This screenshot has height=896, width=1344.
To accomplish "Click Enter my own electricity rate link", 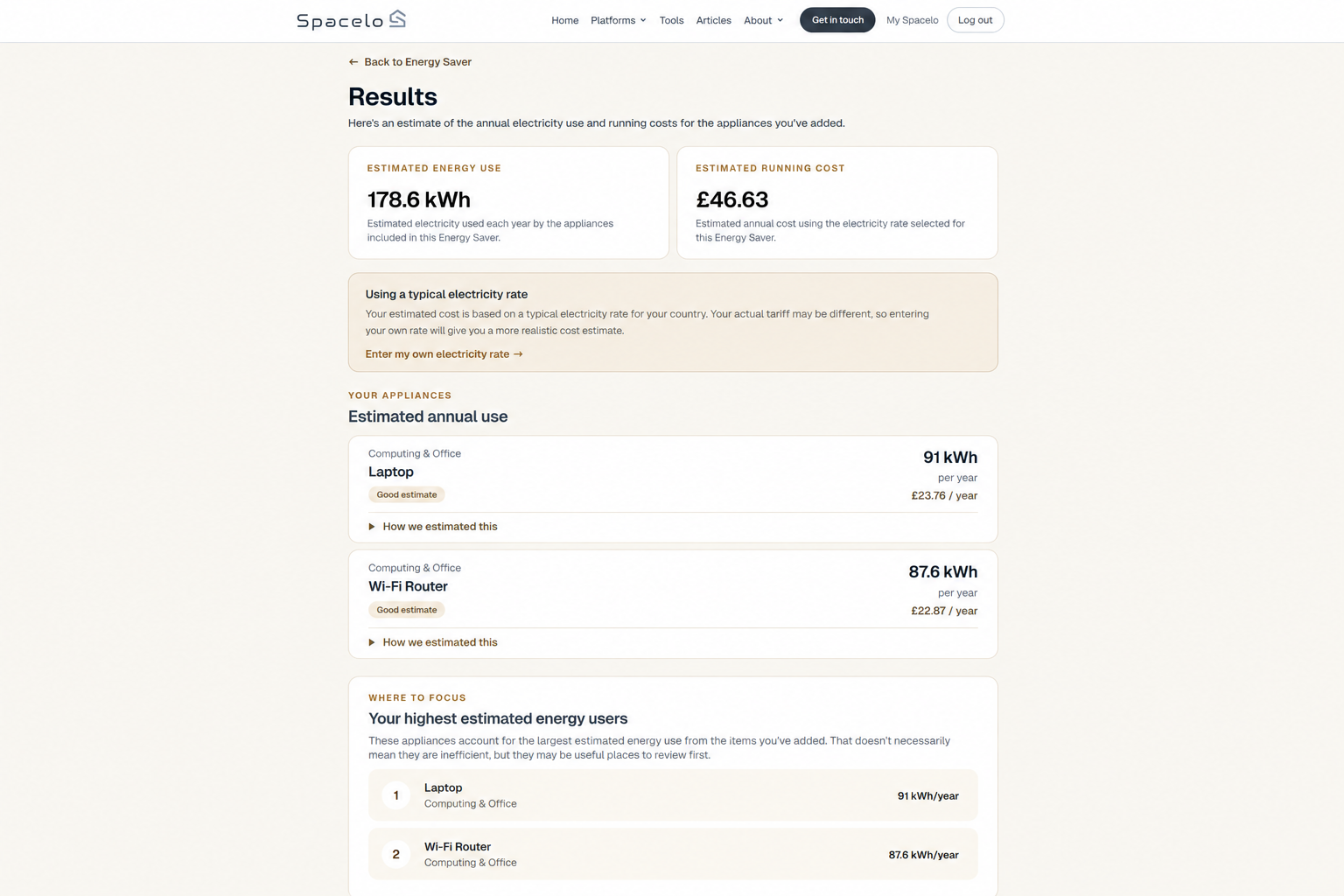I will (444, 354).
